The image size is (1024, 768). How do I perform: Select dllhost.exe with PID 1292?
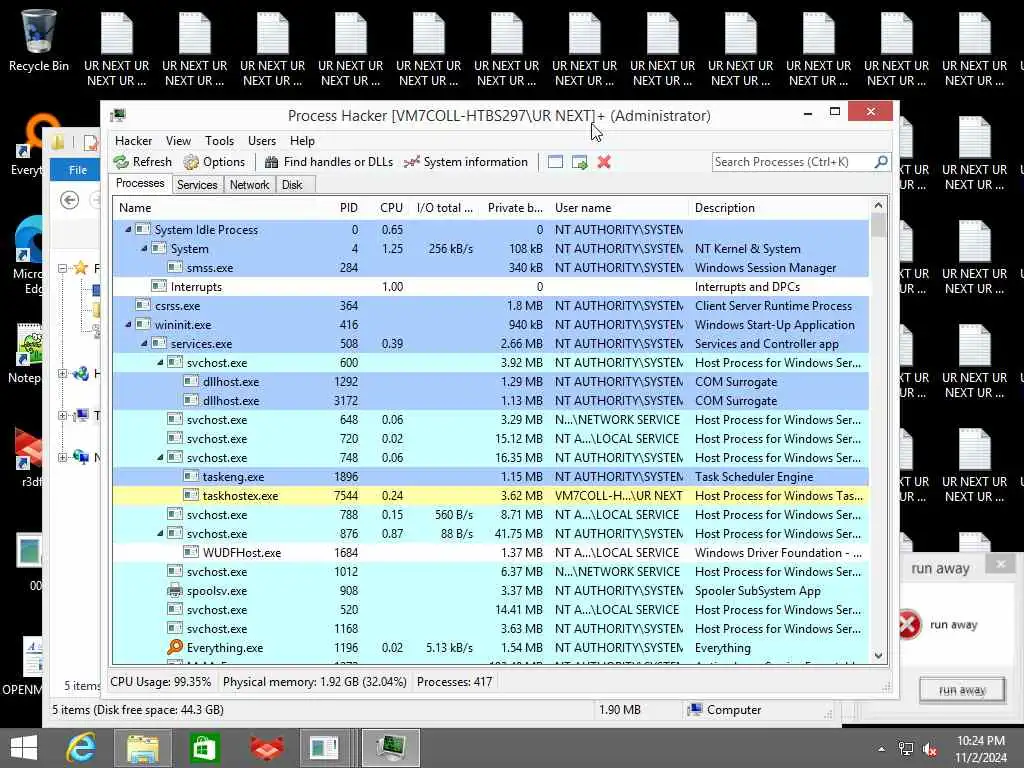[x=491, y=381]
